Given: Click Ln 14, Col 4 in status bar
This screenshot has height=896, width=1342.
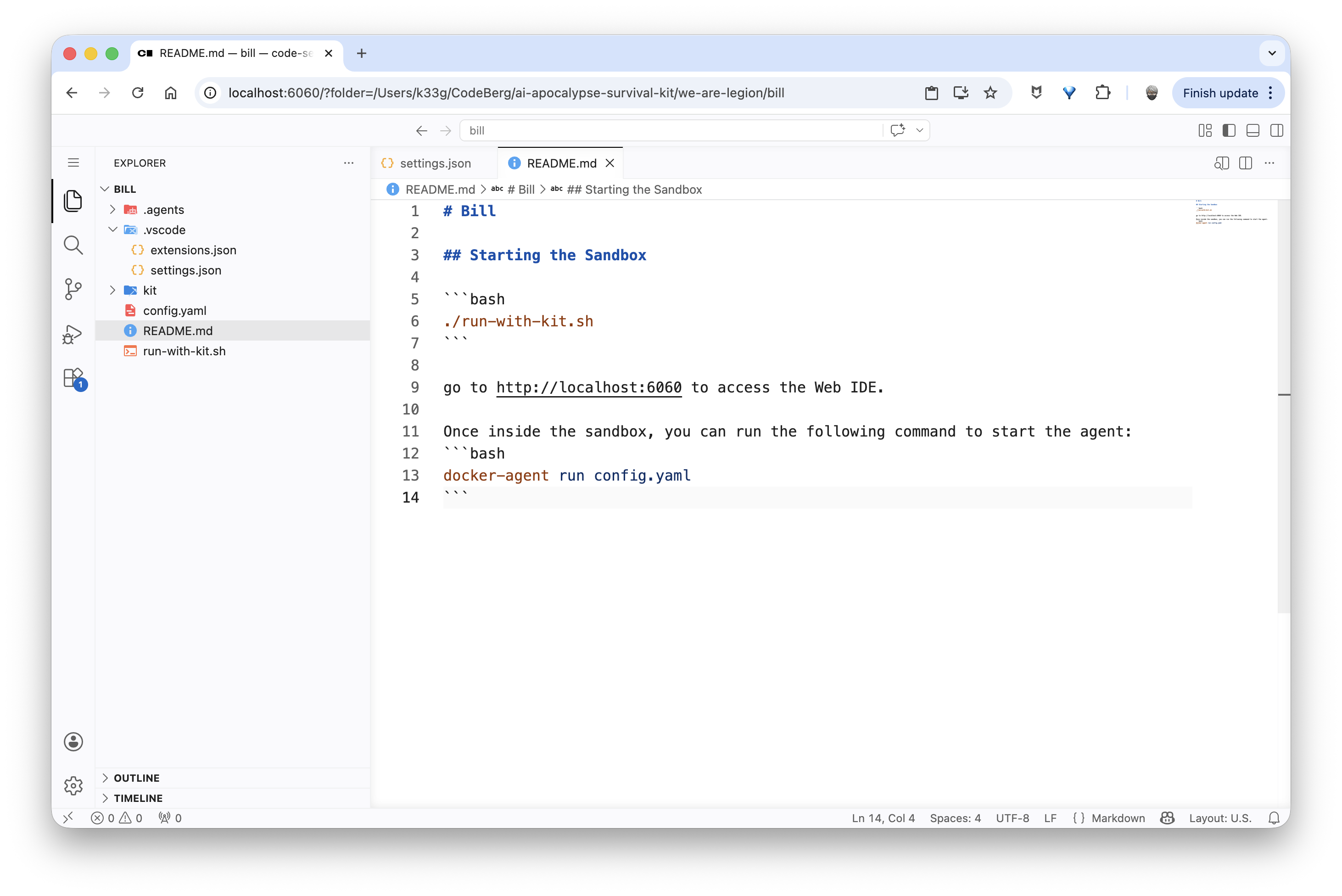Looking at the screenshot, I should pos(883,818).
